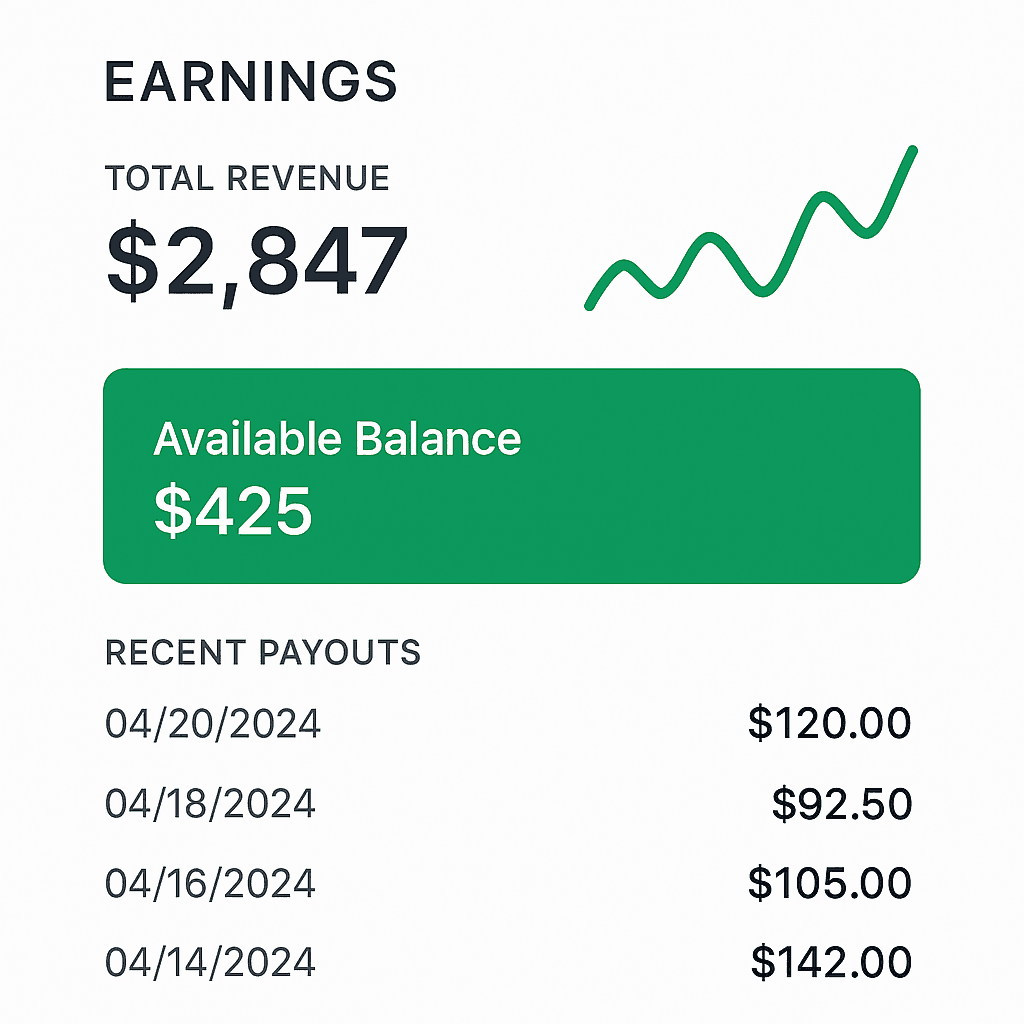The height and width of the screenshot is (1024, 1024).
Task: Select the dollar amount $2,847
Action: pos(255,260)
